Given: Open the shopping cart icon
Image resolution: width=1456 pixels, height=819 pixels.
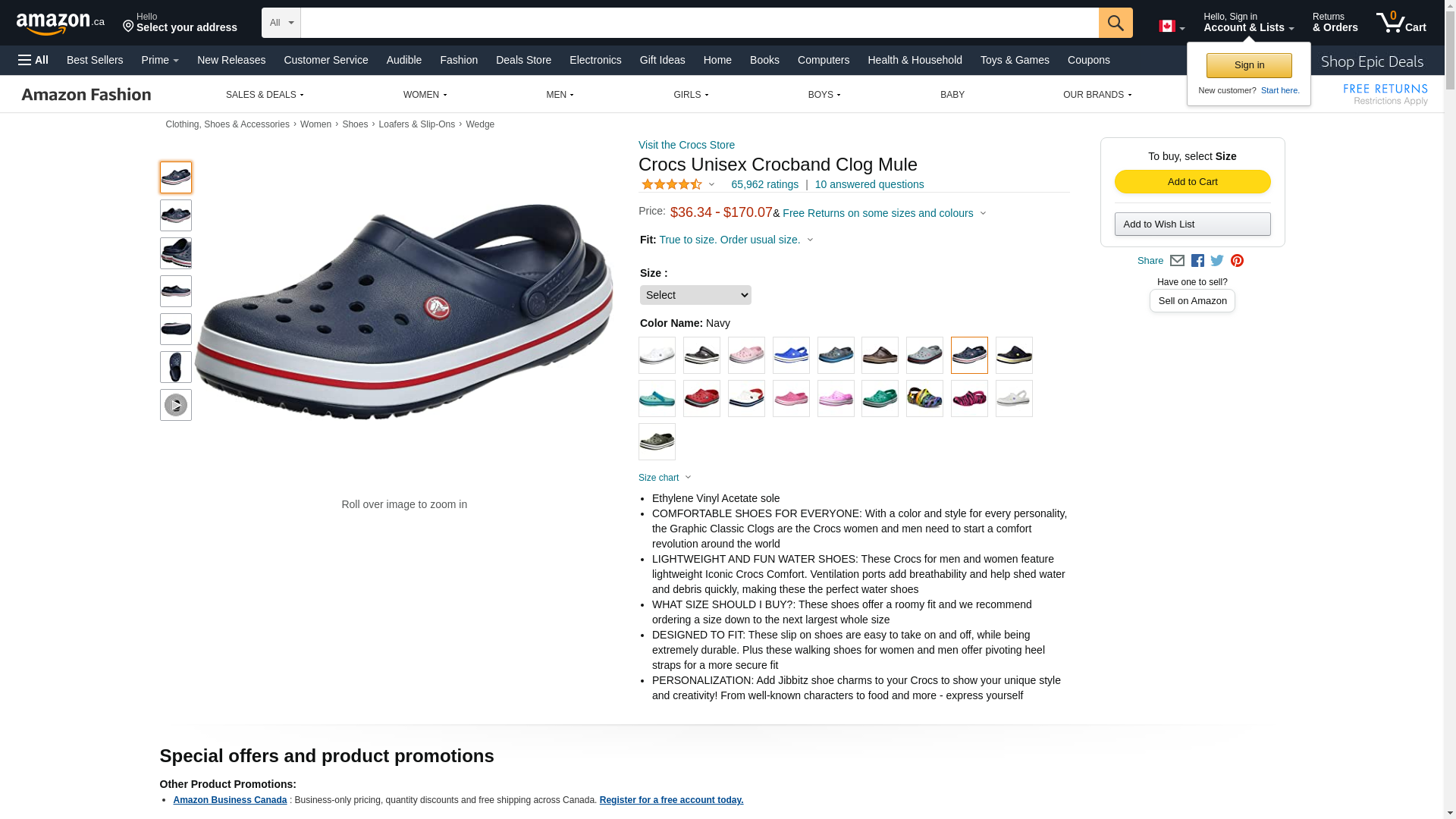Looking at the screenshot, I should click(x=1401, y=23).
